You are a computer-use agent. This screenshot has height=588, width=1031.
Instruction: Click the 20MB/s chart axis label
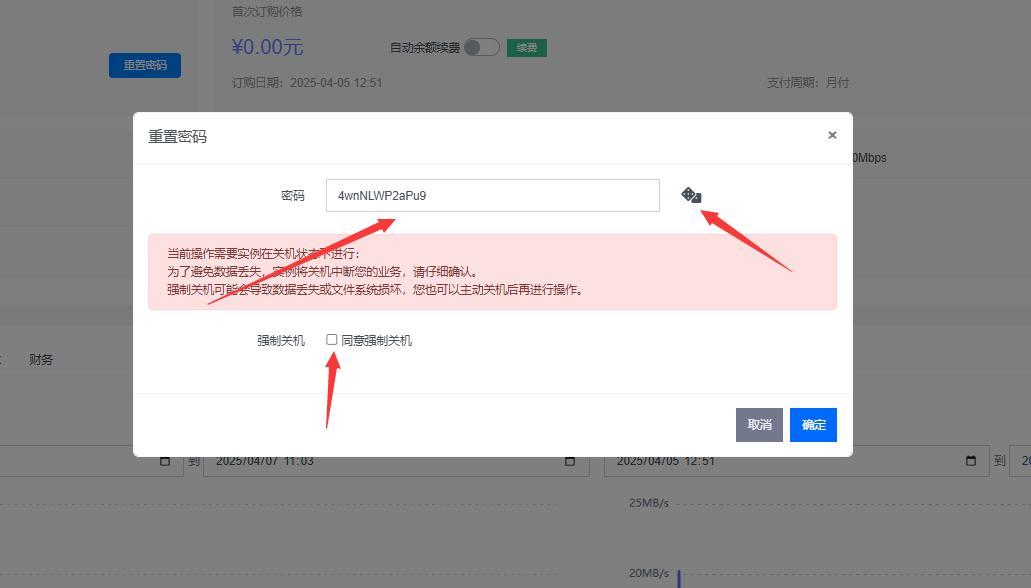coord(648,574)
